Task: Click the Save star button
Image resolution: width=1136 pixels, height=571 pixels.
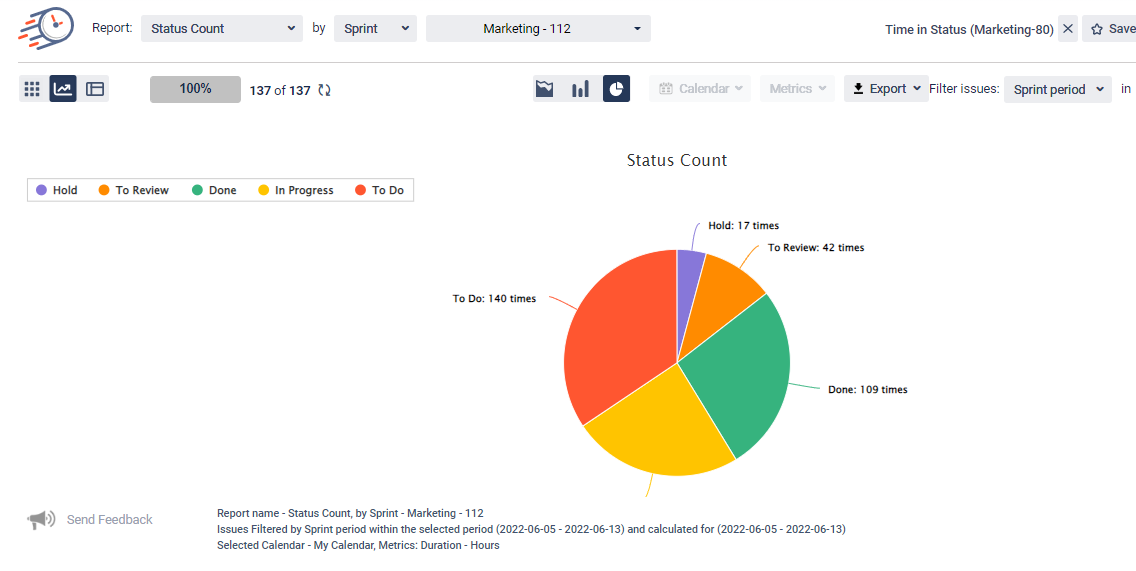Action: [x=1110, y=29]
